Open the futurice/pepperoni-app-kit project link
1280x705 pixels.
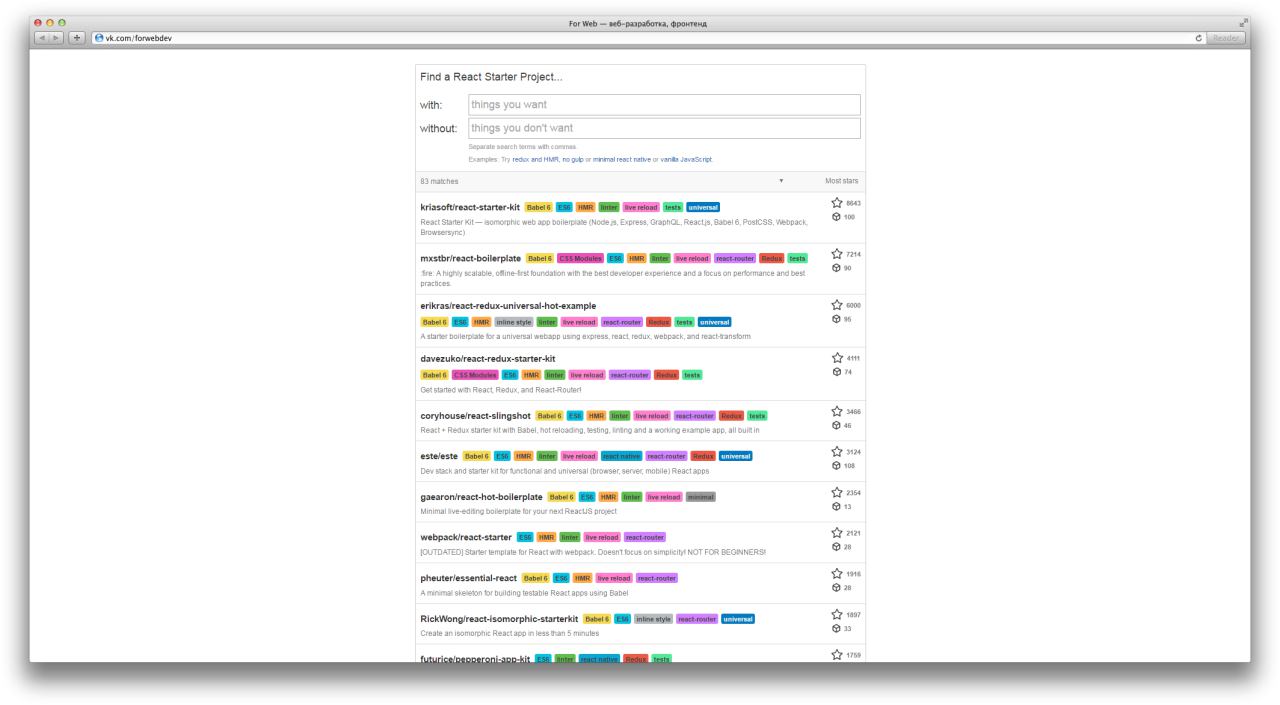click(x=474, y=659)
